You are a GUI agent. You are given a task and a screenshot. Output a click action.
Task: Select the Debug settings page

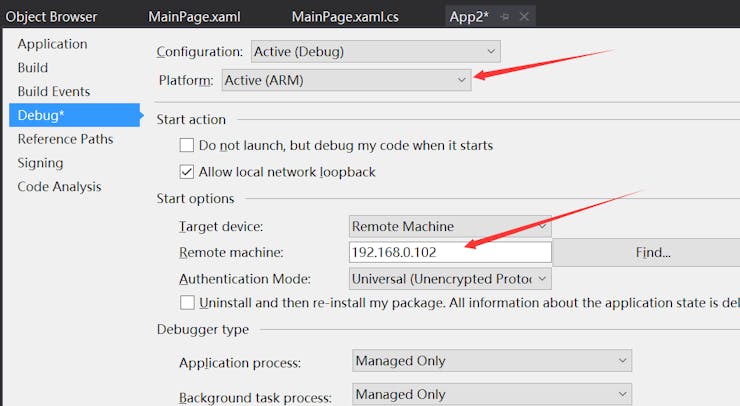coord(75,115)
